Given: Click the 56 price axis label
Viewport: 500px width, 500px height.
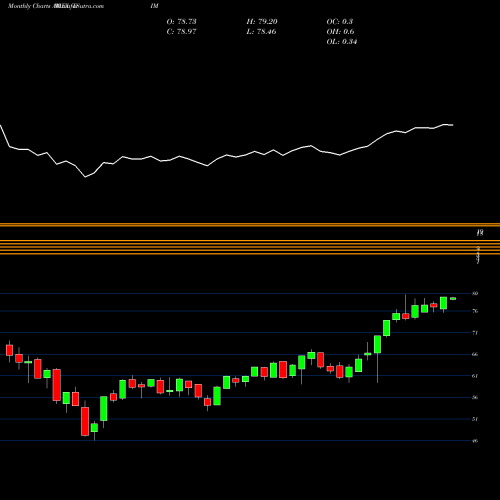Looking at the screenshot, I should pos(475,397).
